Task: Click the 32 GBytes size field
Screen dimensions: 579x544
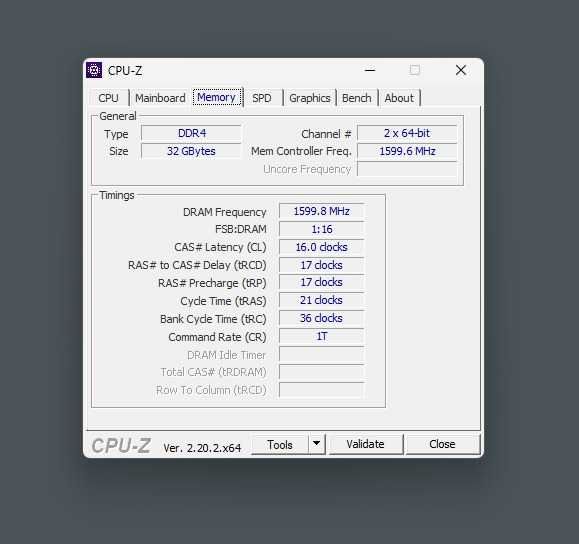Action: click(191, 151)
